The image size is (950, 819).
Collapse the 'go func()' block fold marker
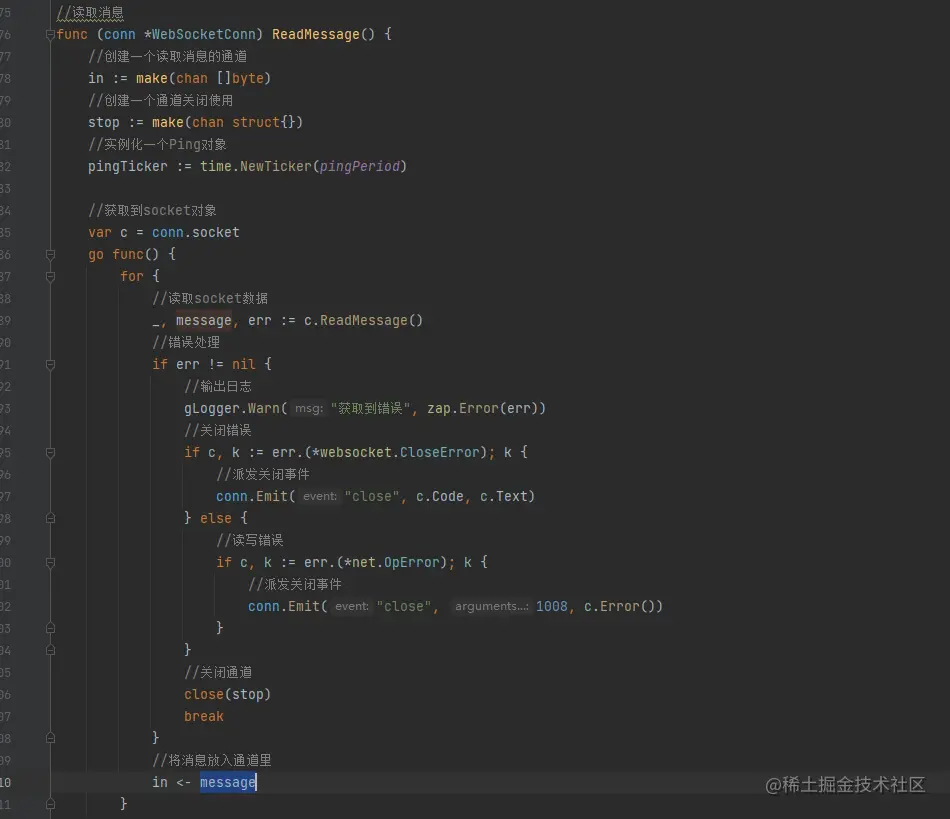[x=50, y=254]
